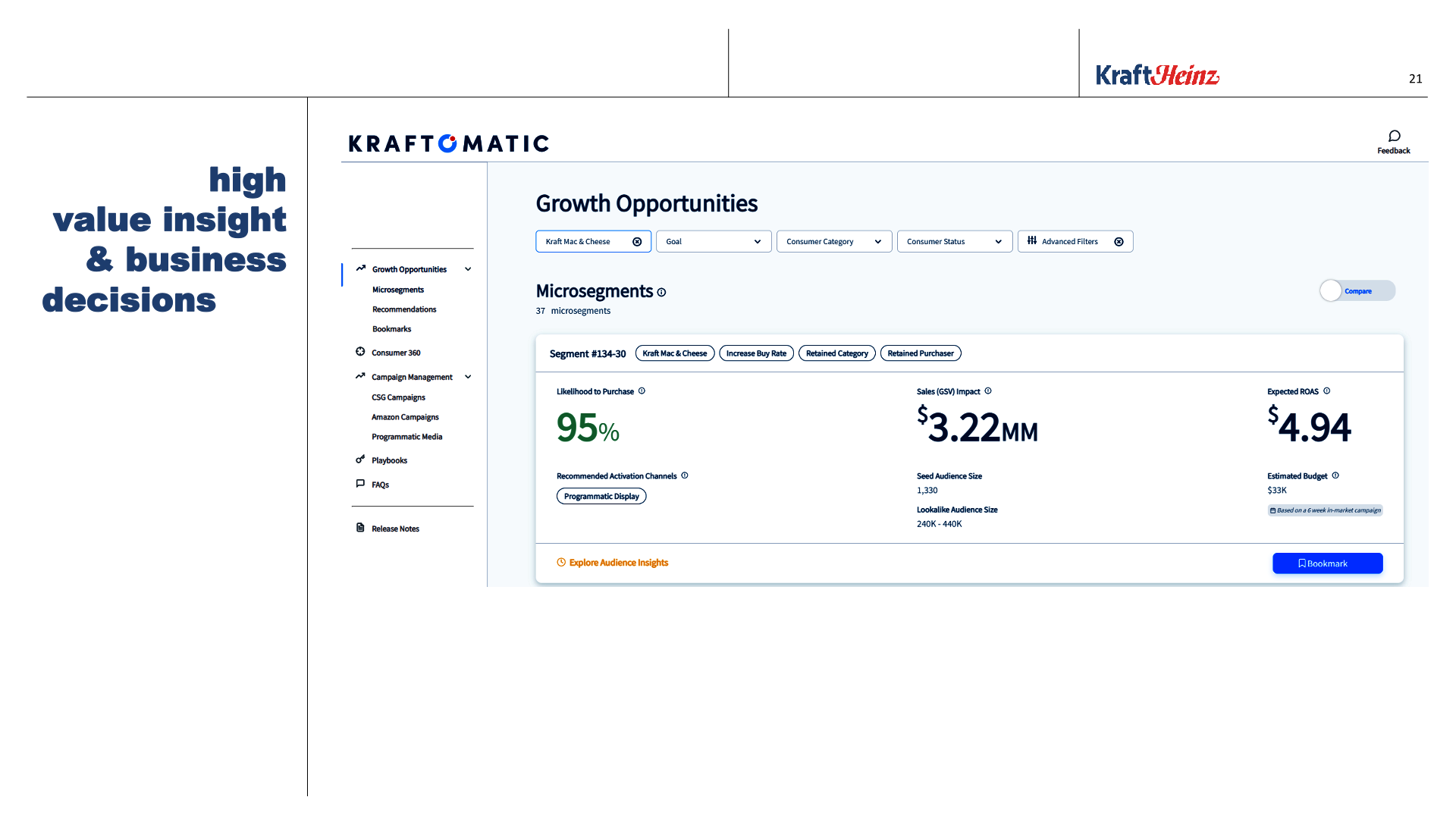The width and height of the screenshot is (1456, 819).
Task: Click the Campaign Management trend icon
Action: [360, 376]
